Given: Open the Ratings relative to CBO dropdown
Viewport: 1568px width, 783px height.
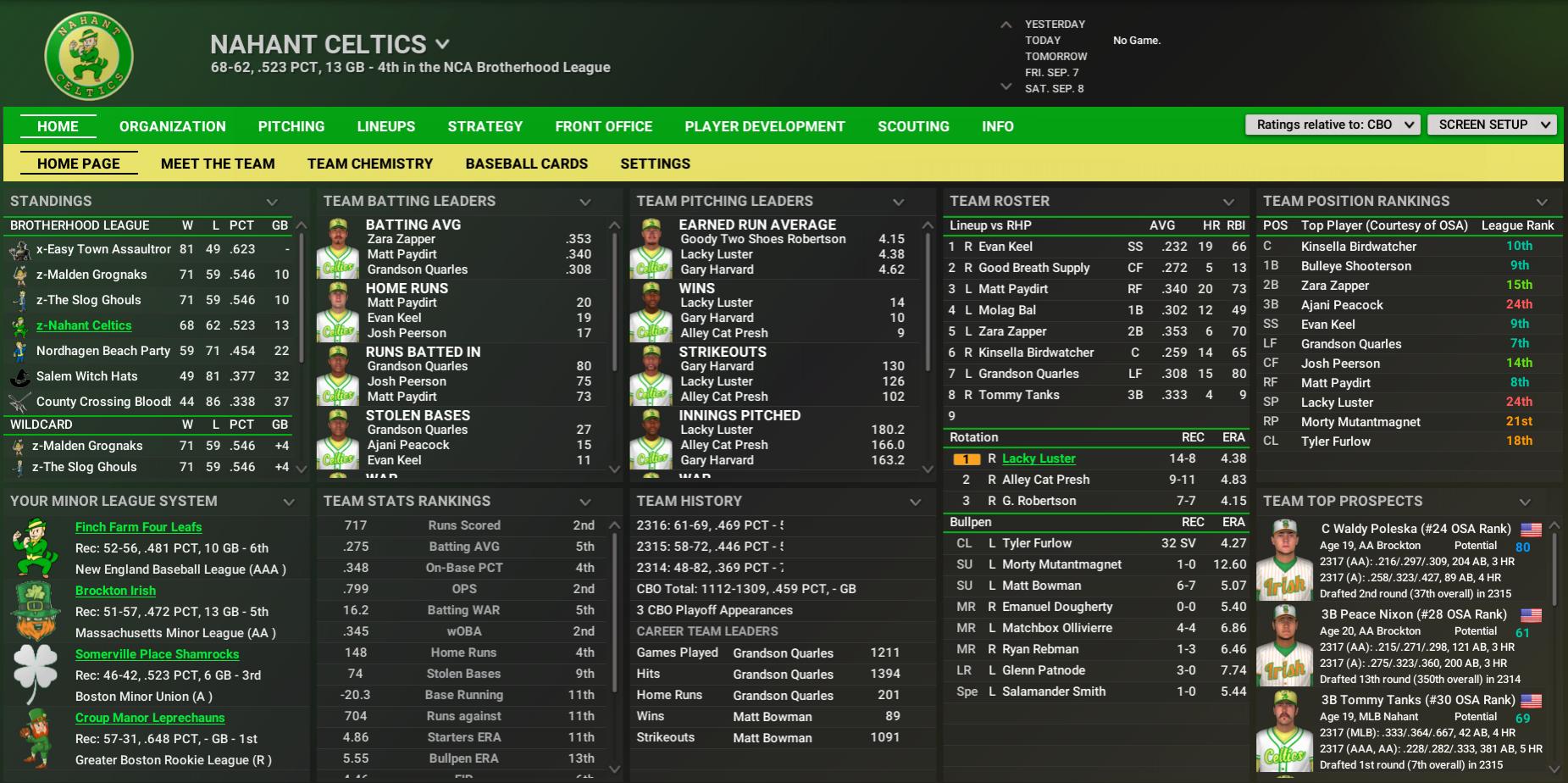Looking at the screenshot, I should click(1333, 125).
